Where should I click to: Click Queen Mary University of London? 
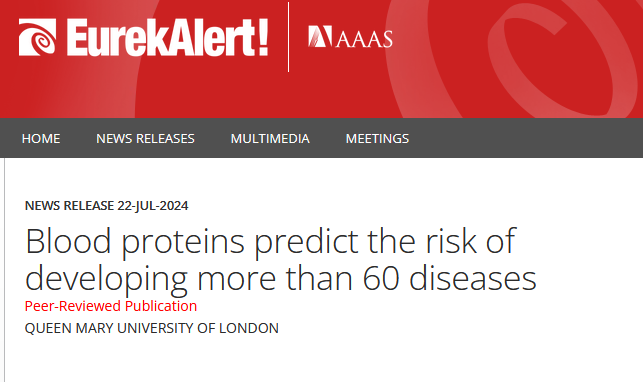pos(152,328)
